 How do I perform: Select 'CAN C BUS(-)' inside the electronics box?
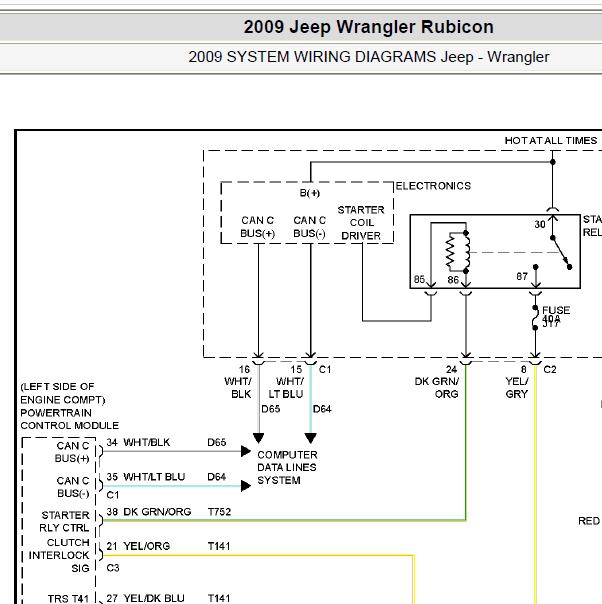pyautogui.click(x=309, y=227)
